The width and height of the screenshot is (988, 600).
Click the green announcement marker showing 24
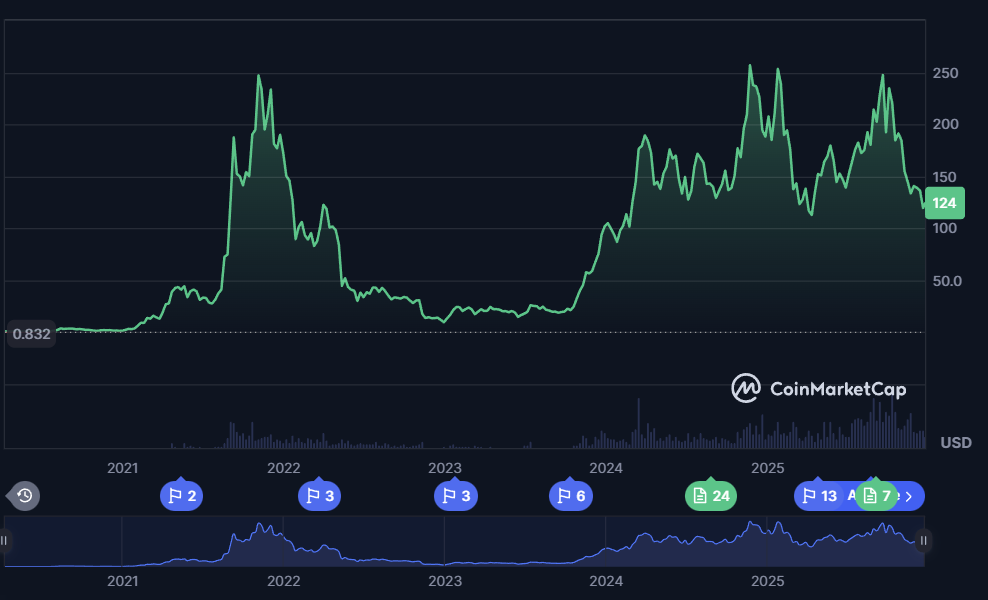710,495
